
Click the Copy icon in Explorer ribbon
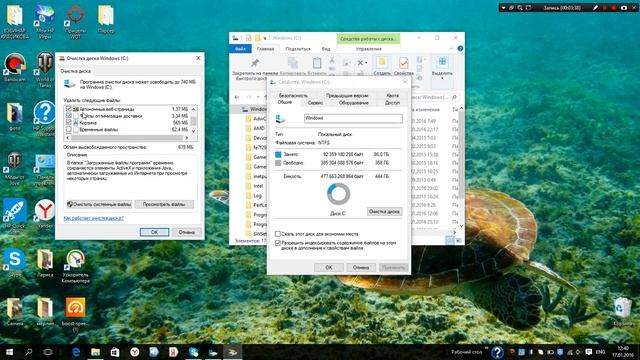[x=293, y=63]
